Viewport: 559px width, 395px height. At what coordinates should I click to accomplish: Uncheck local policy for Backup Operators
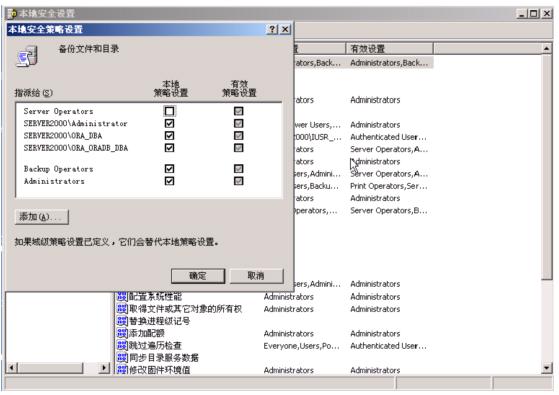[169, 169]
